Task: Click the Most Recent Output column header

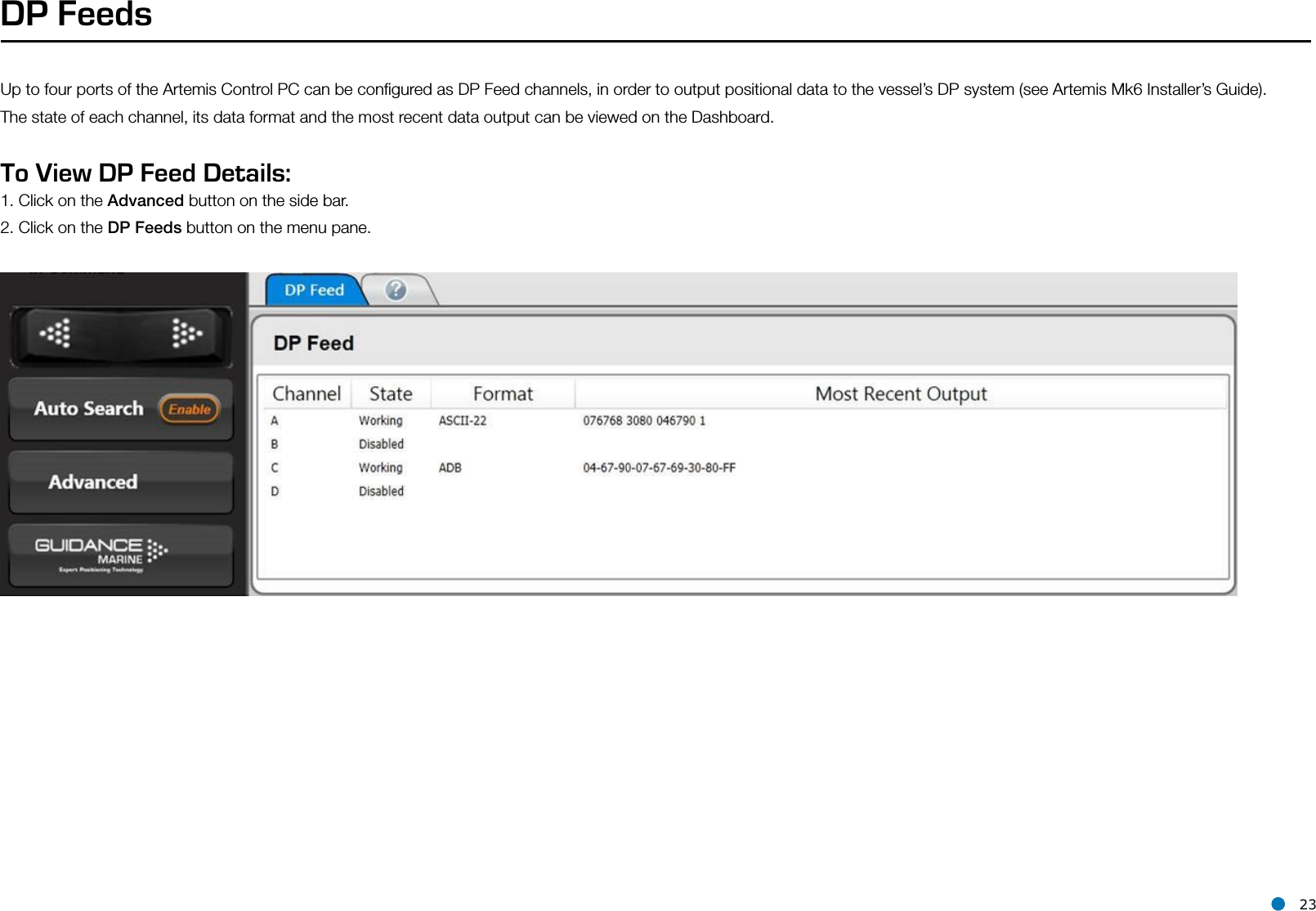Action: point(902,393)
